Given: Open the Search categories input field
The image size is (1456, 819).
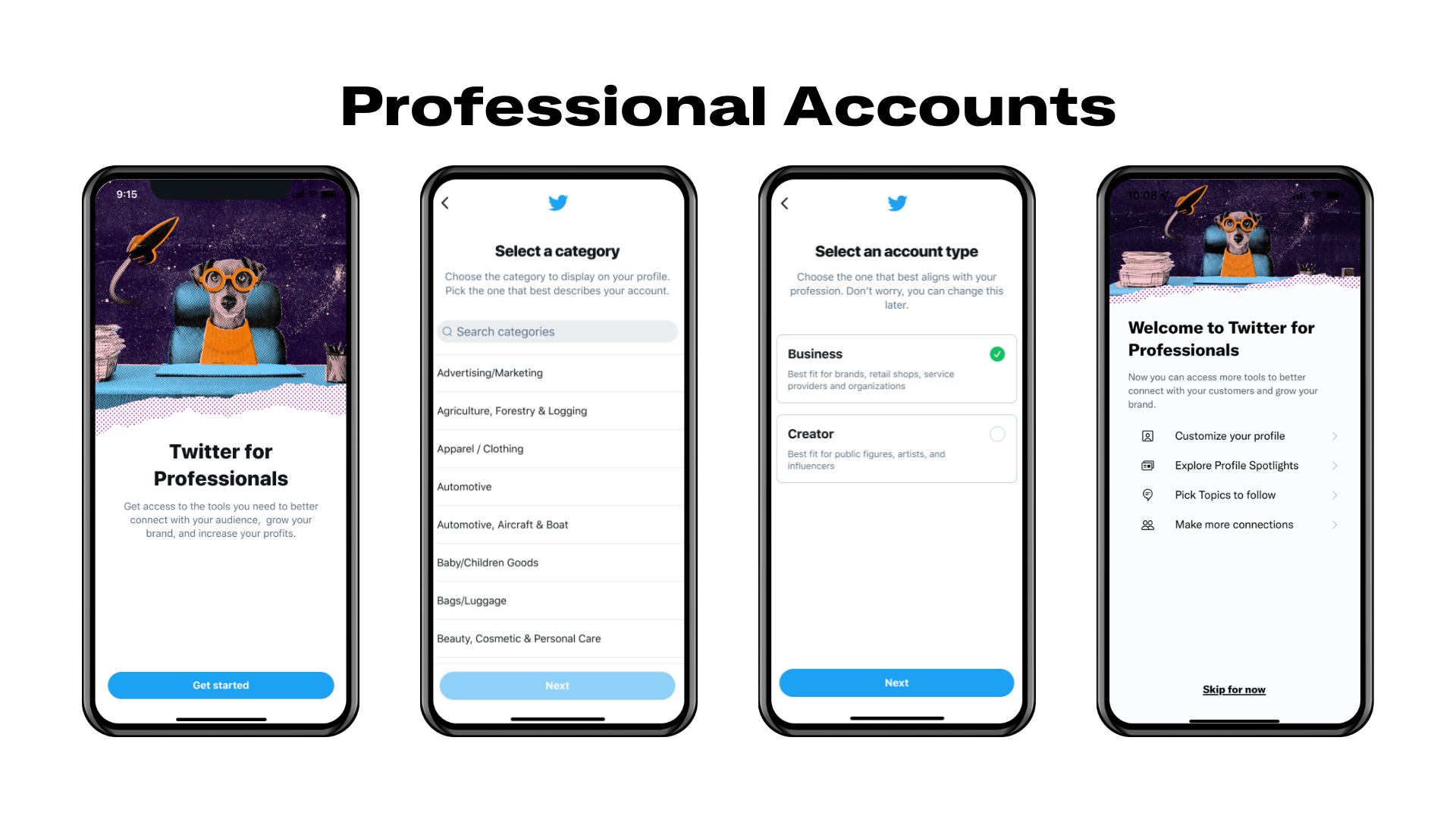Looking at the screenshot, I should 557,331.
